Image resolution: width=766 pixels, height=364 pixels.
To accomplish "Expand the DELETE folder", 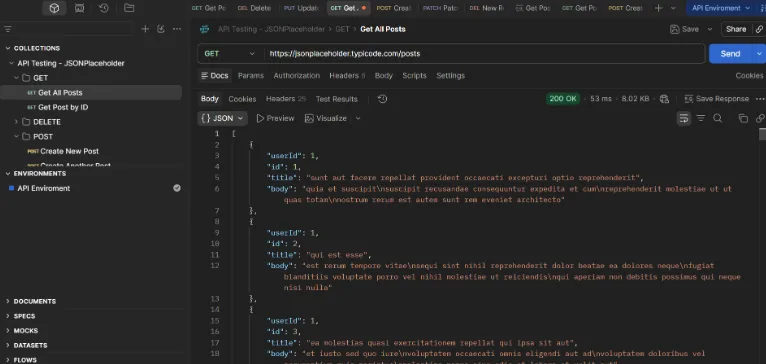I will point(16,122).
